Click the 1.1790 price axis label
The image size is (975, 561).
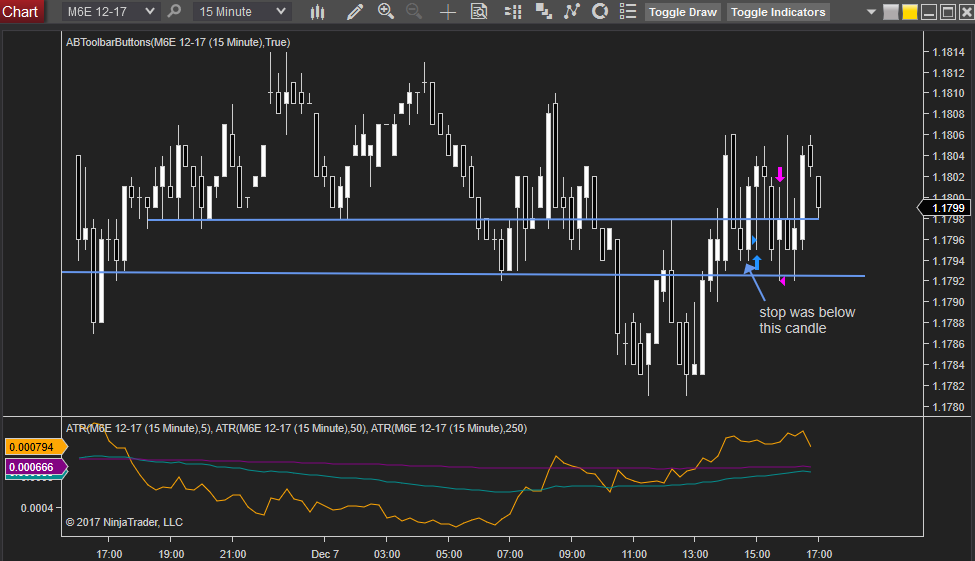coord(948,302)
